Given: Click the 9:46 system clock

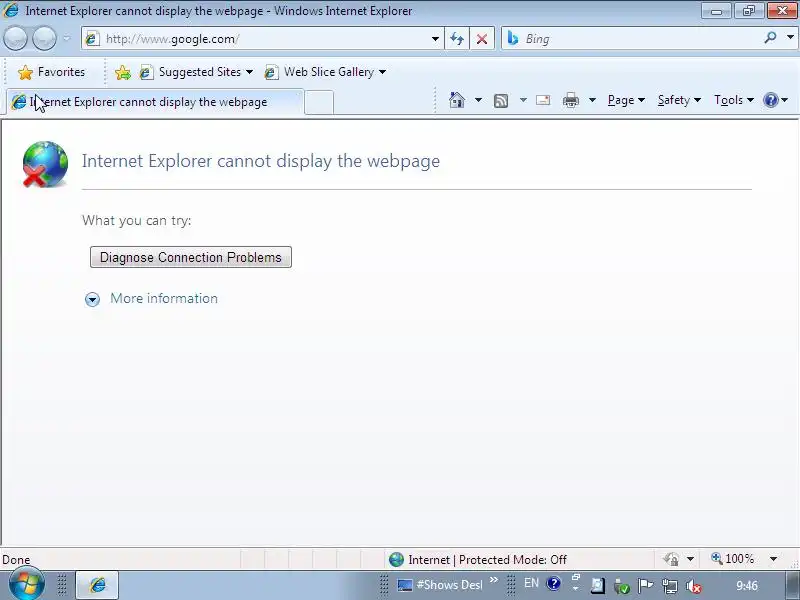Looking at the screenshot, I should pyautogui.click(x=746, y=585).
